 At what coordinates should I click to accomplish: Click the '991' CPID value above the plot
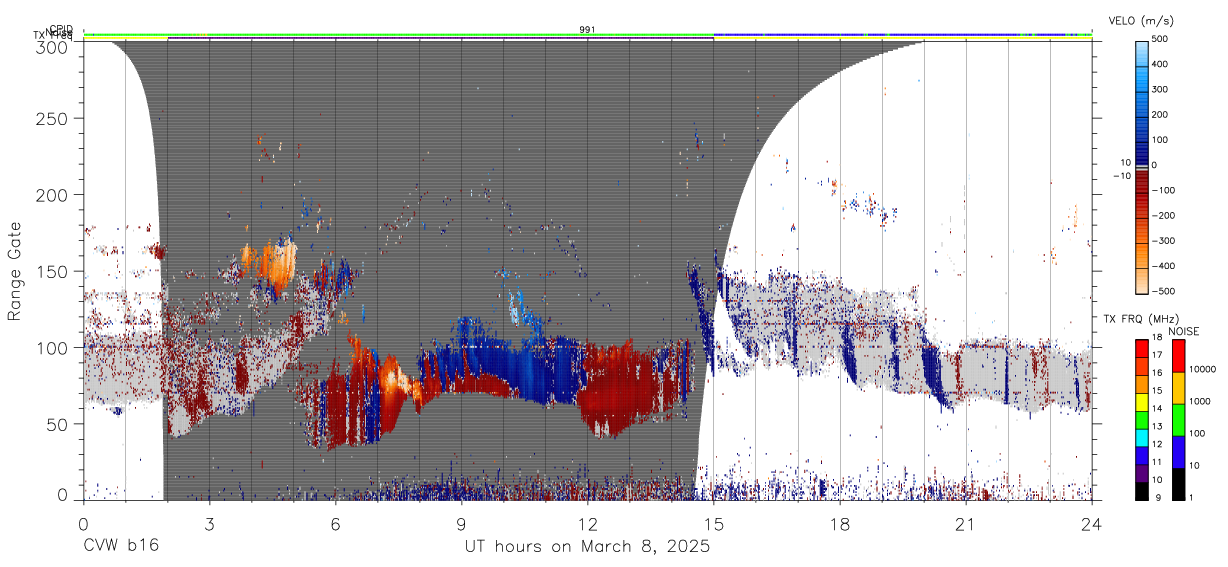pos(588,29)
